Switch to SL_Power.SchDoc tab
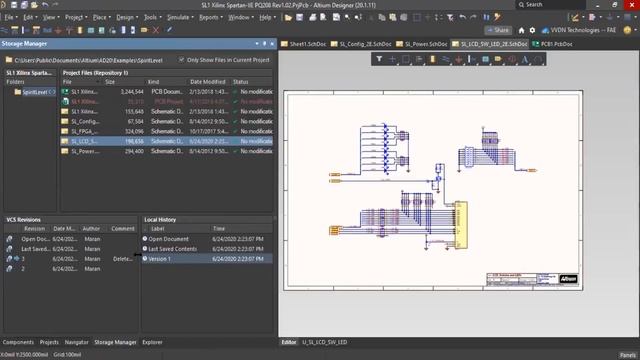 [422, 44]
